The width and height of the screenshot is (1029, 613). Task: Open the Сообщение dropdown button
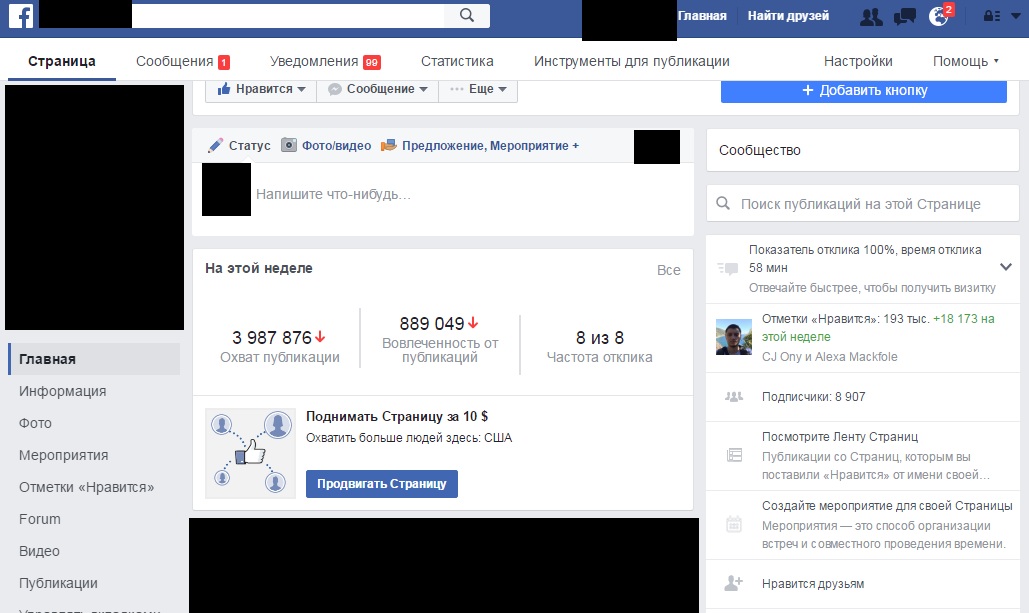(377, 89)
